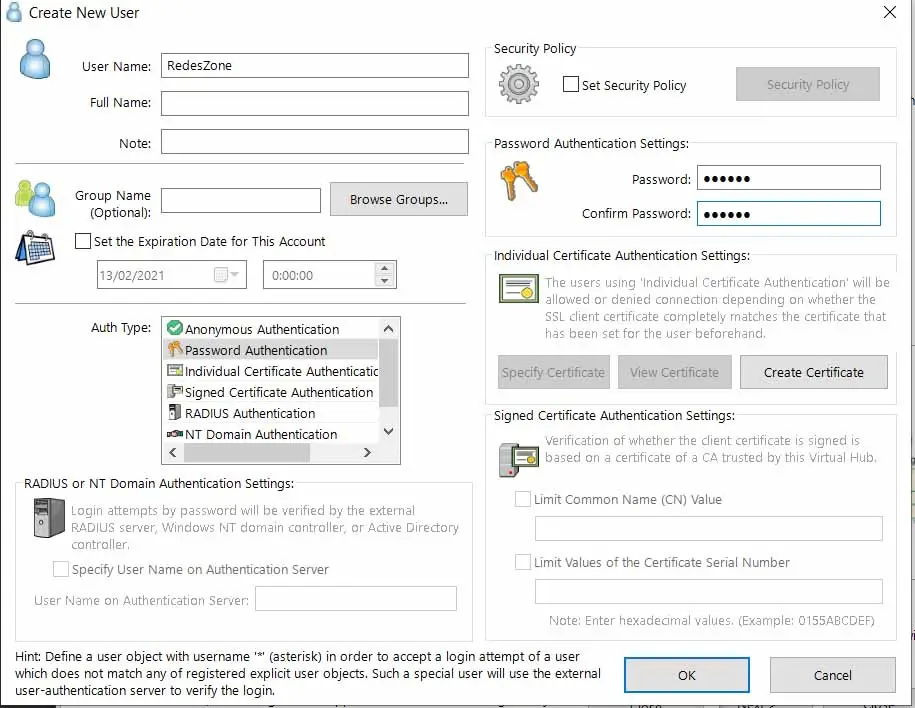Click the user avatar icon beside User Name
915x708 pixels.
point(35,59)
